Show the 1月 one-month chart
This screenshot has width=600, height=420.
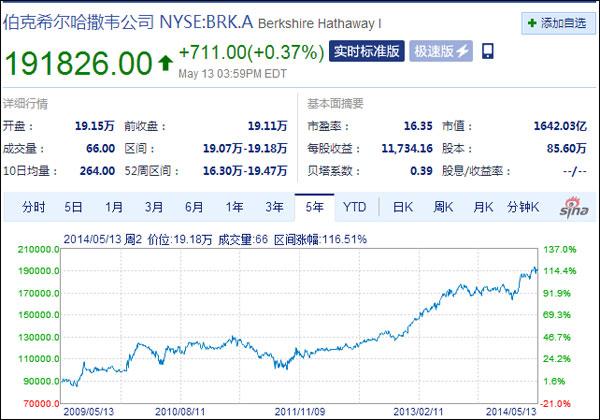coord(114,207)
